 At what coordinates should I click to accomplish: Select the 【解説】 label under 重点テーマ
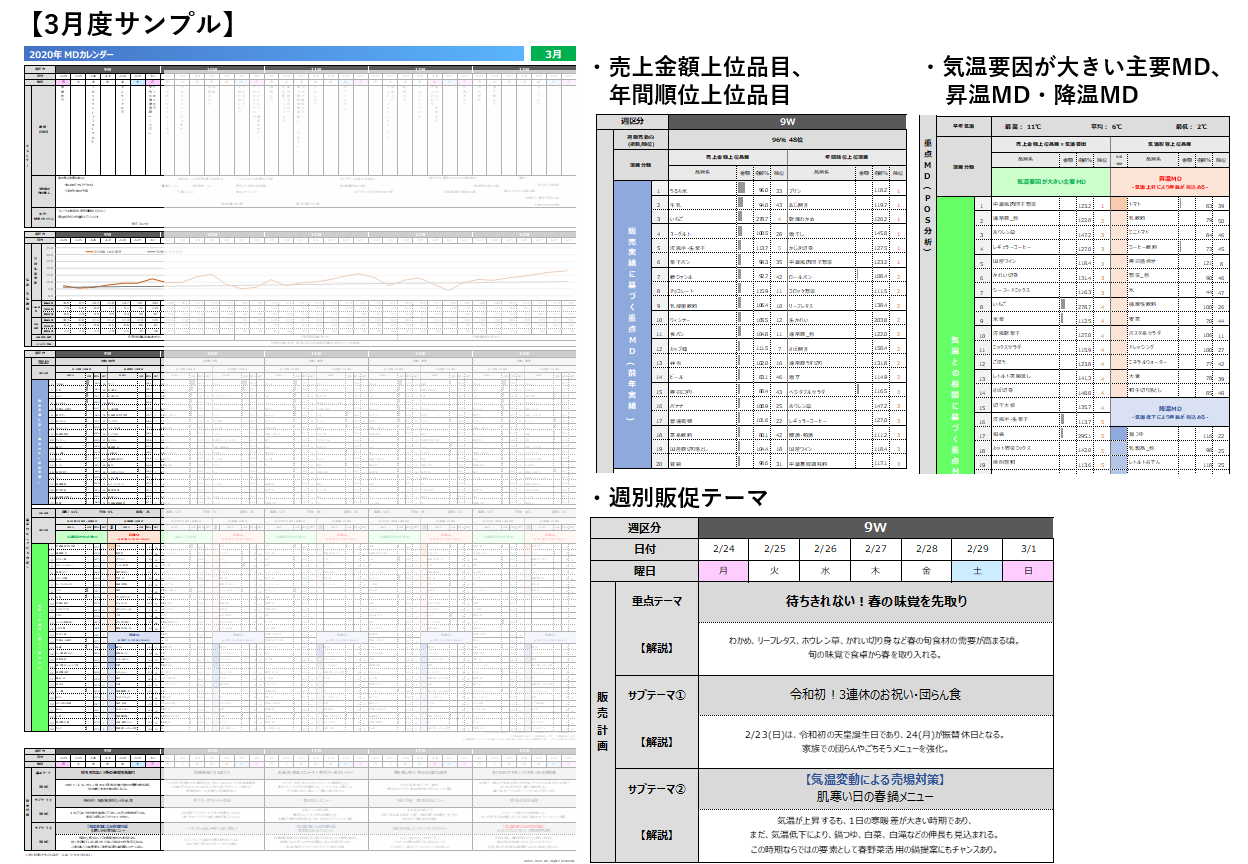tap(657, 648)
